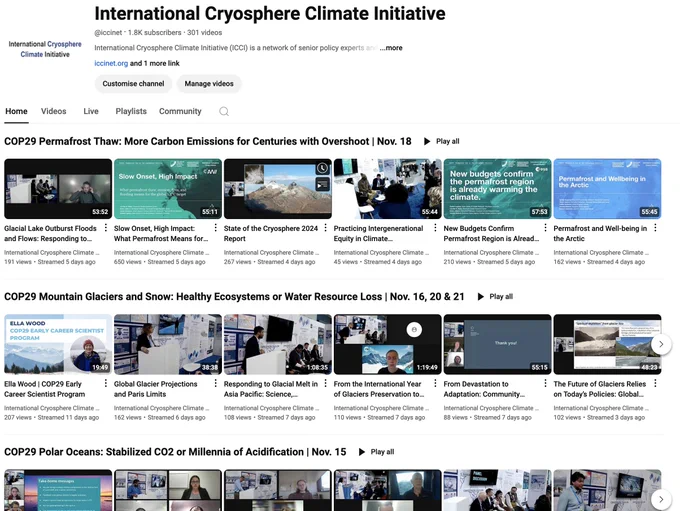
Task: Click Add to queue icon on State of Cryosphere thumbnail
Action: click(x=322, y=185)
